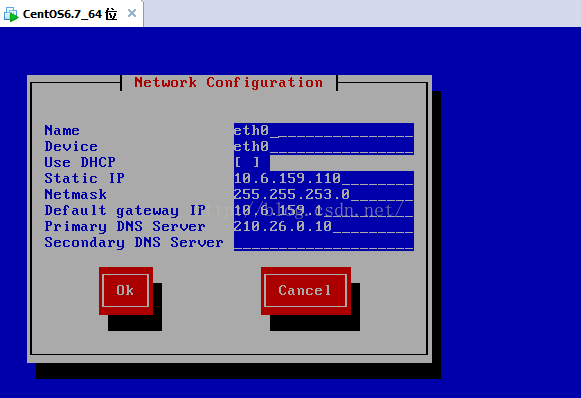Click the Network Configuration title
The height and width of the screenshot is (398, 581).
[x=229, y=82]
